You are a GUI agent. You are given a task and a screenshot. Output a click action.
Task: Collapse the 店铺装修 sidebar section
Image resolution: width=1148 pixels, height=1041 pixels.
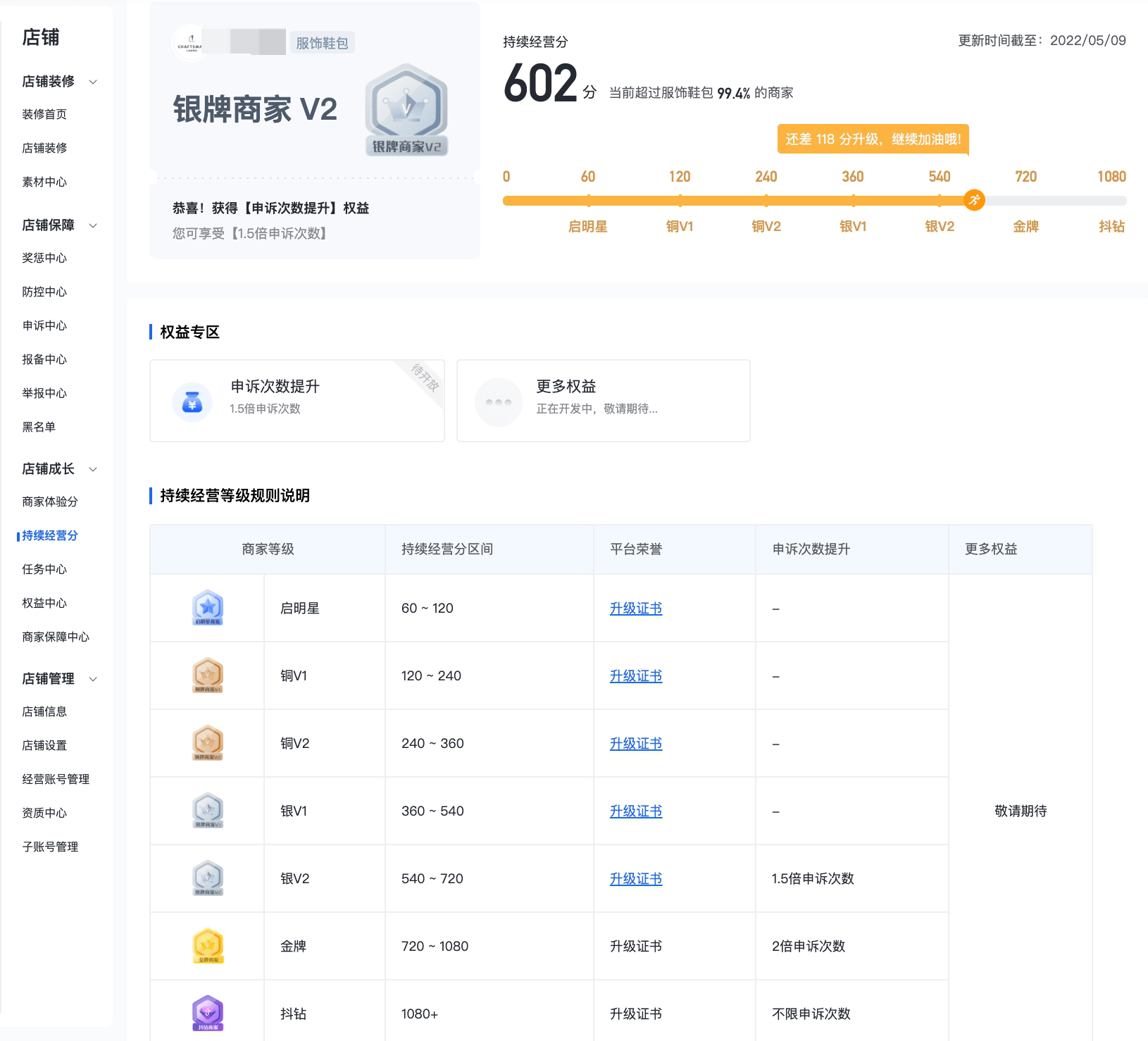point(93,81)
